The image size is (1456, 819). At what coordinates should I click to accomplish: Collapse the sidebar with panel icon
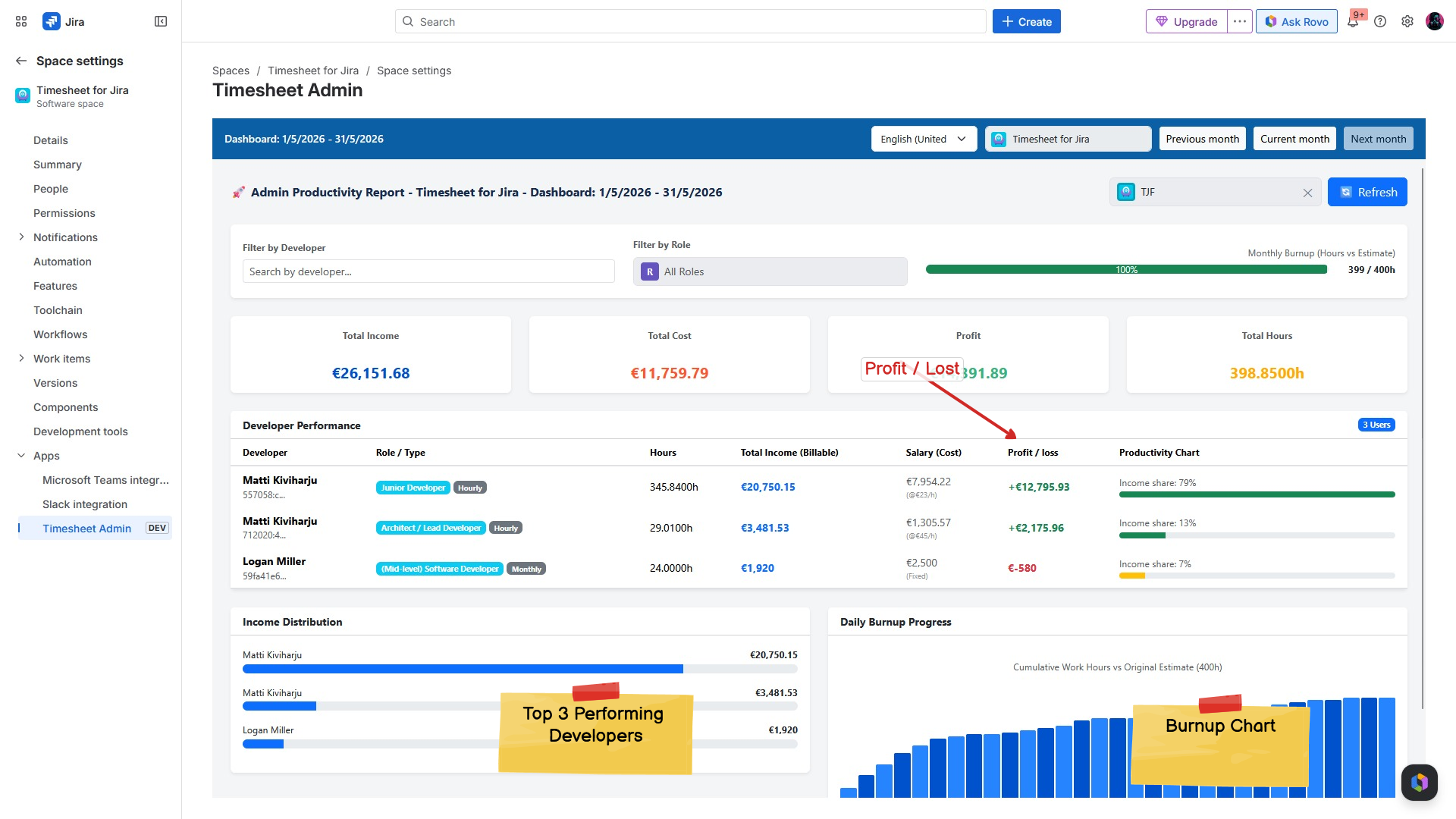point(161,21)
